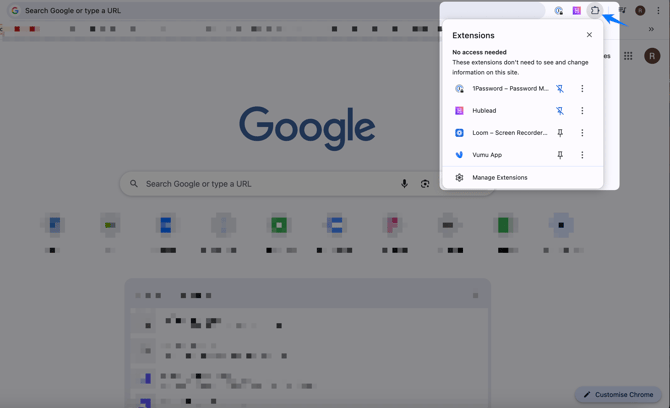
Task: Unpin Hublead from the toolbar
Action: point(560,111)
